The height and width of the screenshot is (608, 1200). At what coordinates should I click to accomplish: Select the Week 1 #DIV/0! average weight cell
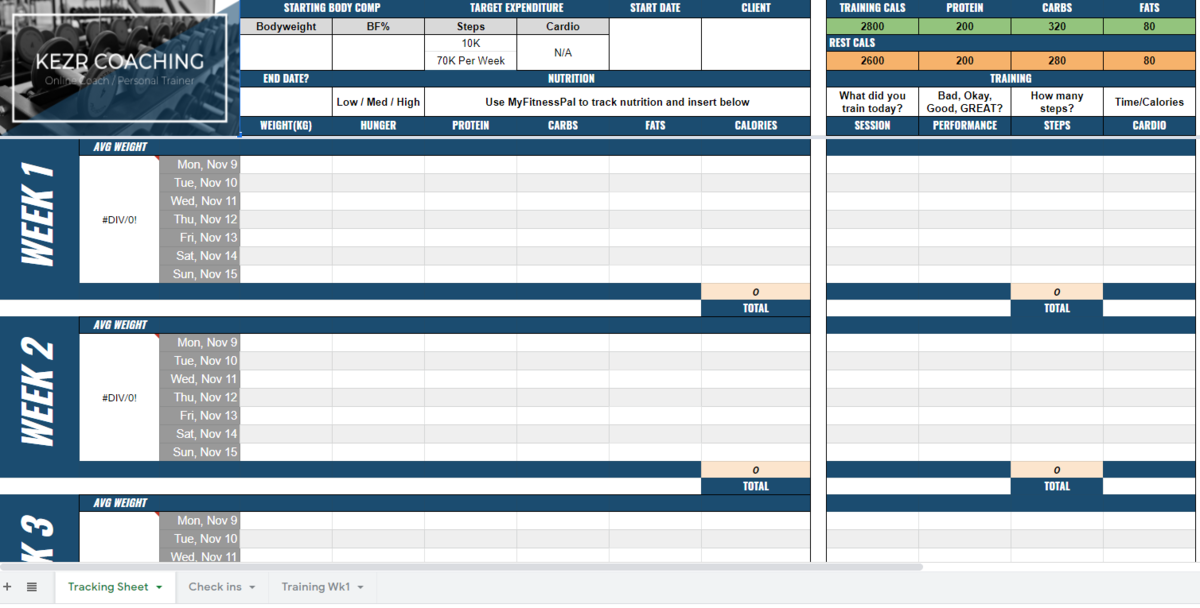tap(119, 219)
